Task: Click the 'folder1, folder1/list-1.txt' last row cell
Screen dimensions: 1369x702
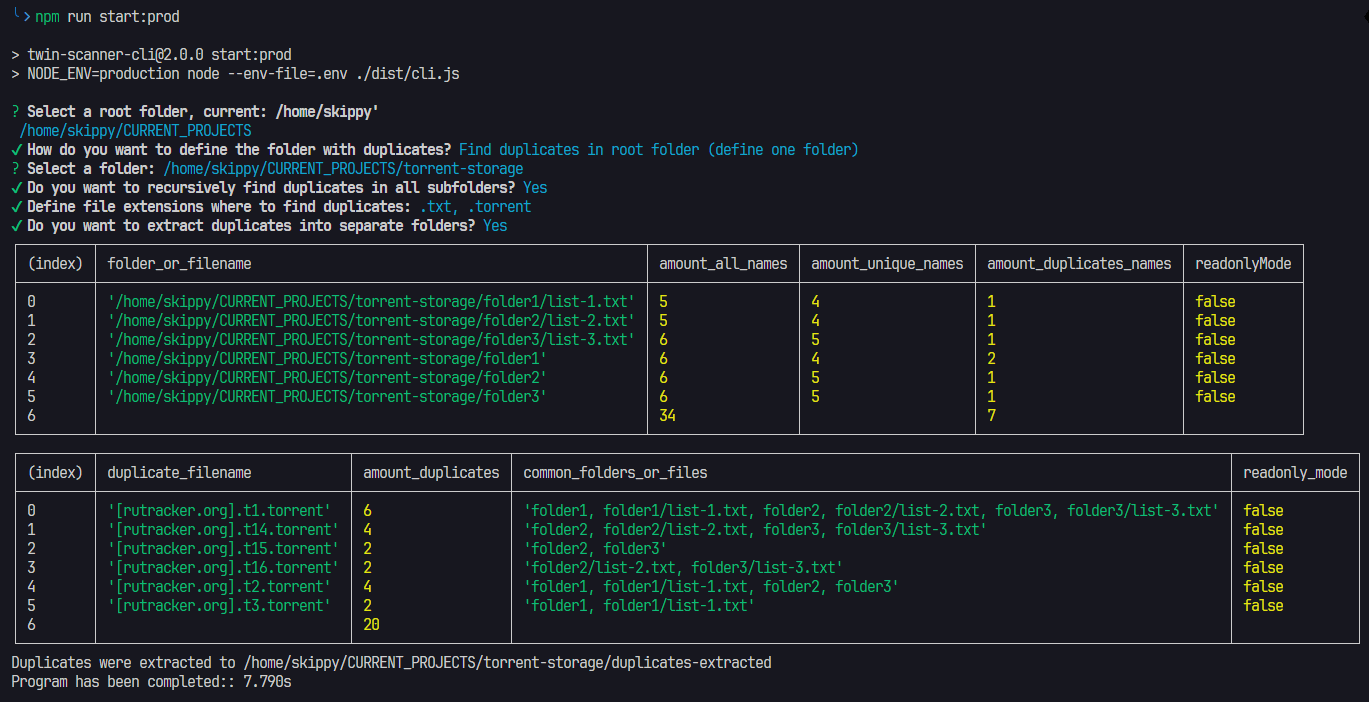Action: point(639,606)
